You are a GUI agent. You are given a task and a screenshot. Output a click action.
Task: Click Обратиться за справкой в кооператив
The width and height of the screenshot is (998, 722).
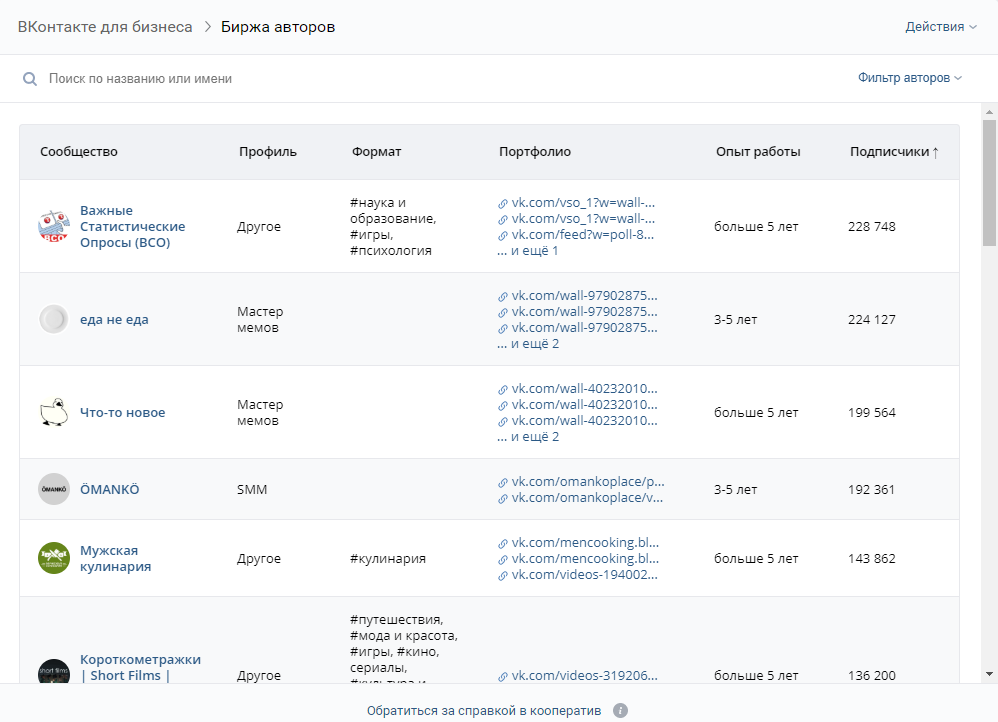484,711
